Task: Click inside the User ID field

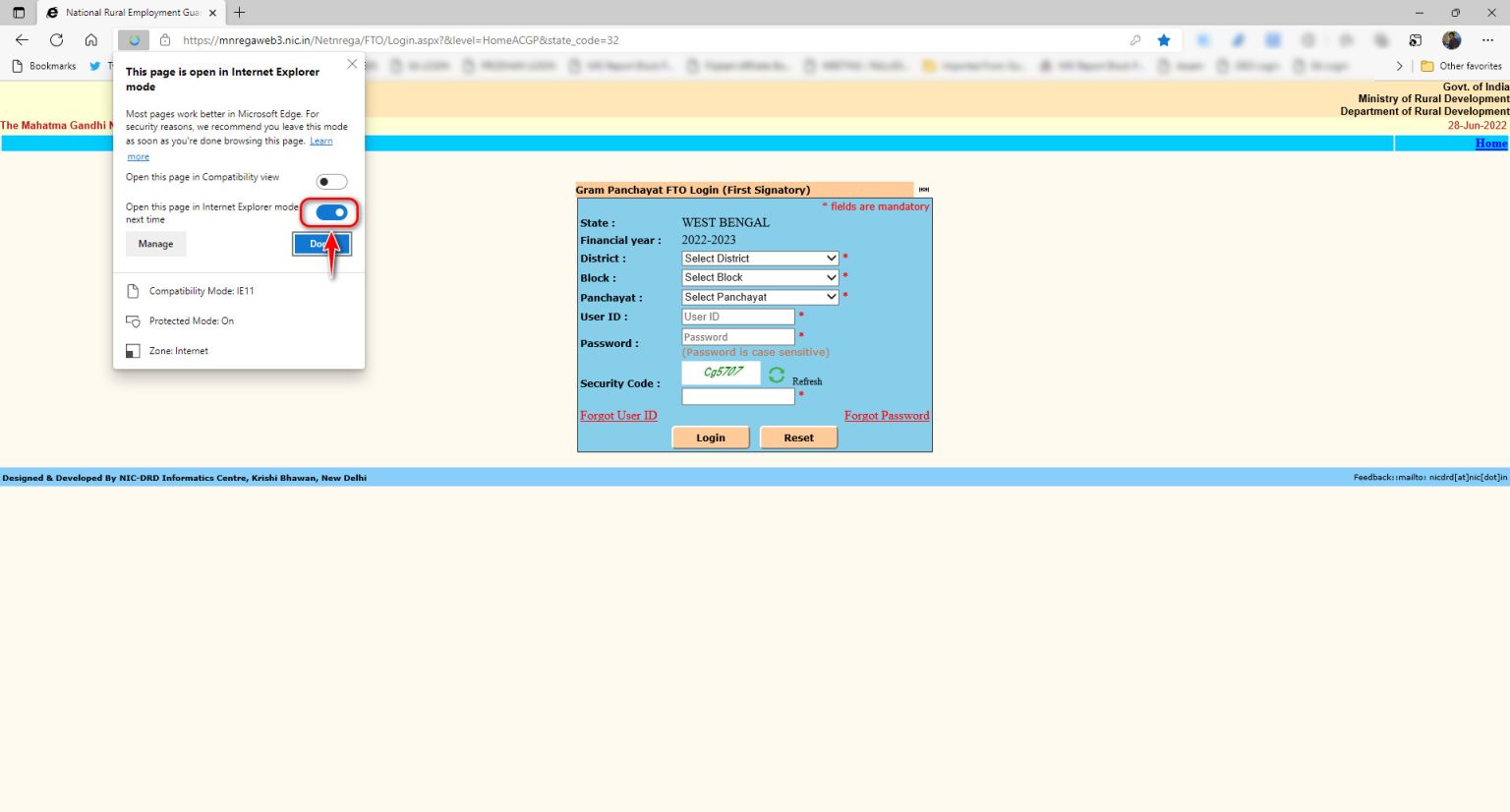Action: (737, 317)
